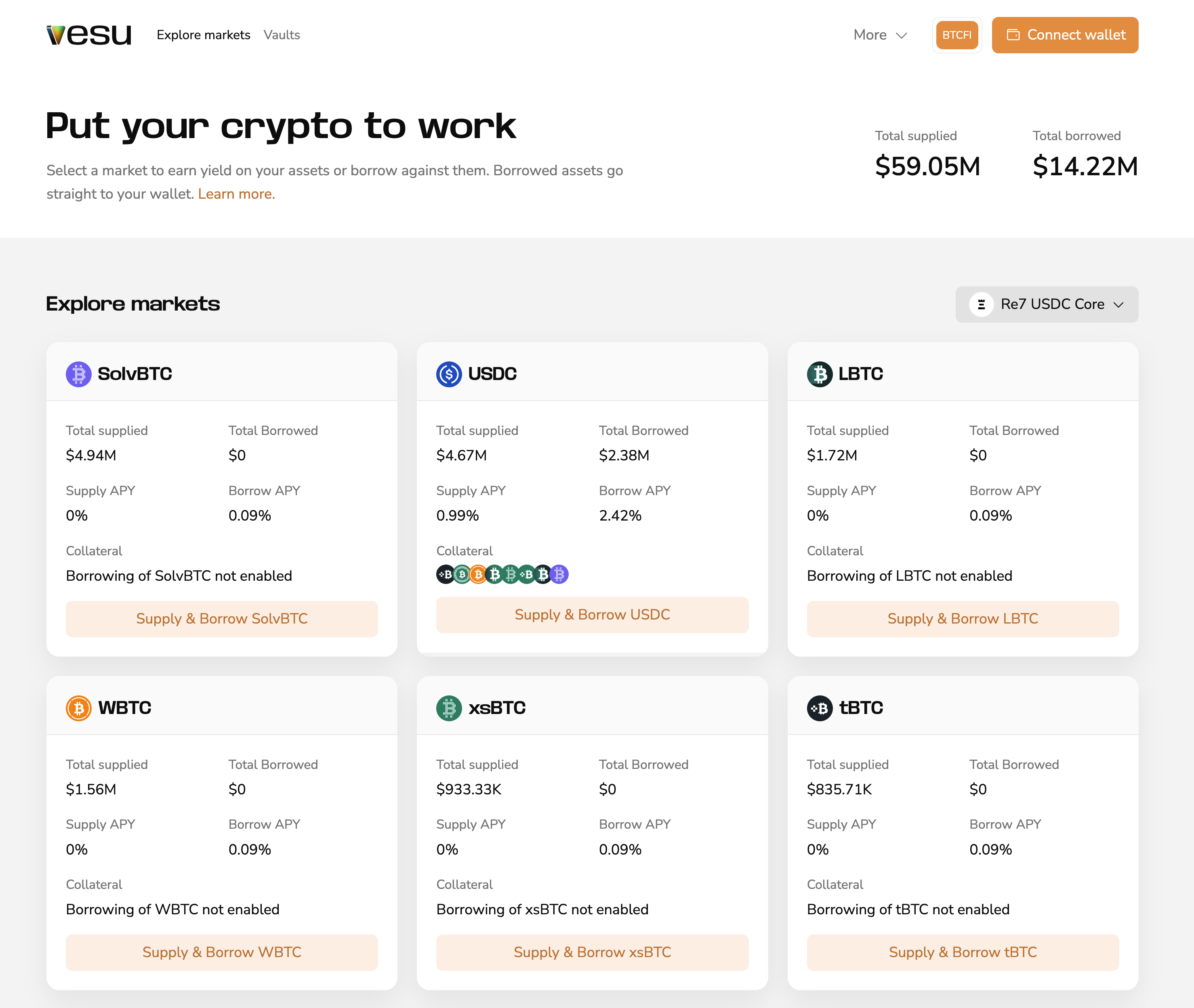Click the xsBTC token icon on its market card
This screenshot has width=1194, height=1008.
[449, 708]
